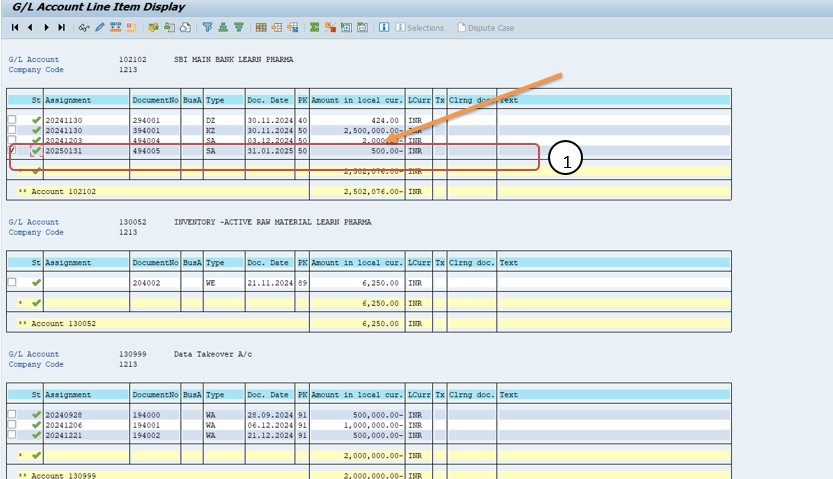Click the green status check of row 494005
The height and width of the screenshot is (479, 833).
[36, 151]
